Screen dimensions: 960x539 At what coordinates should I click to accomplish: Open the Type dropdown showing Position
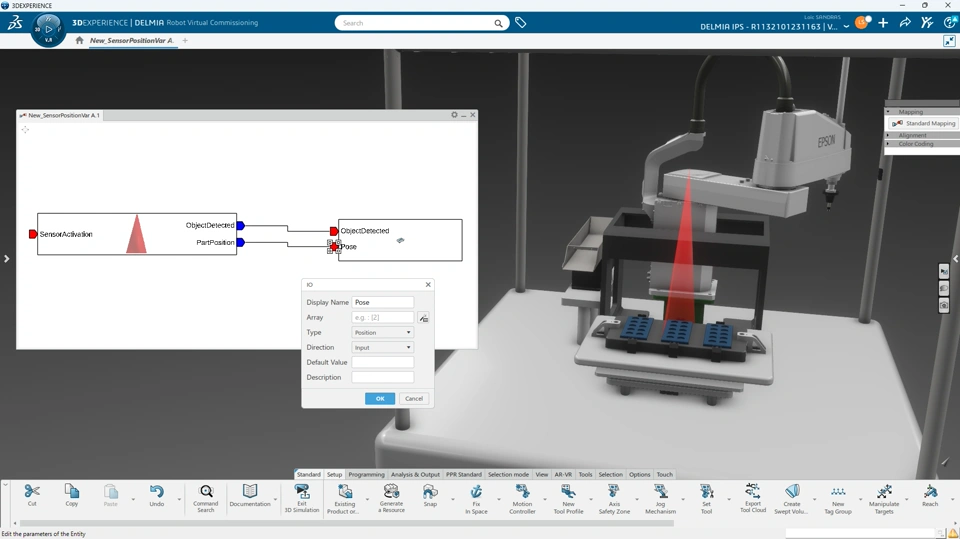click(383, 332)
